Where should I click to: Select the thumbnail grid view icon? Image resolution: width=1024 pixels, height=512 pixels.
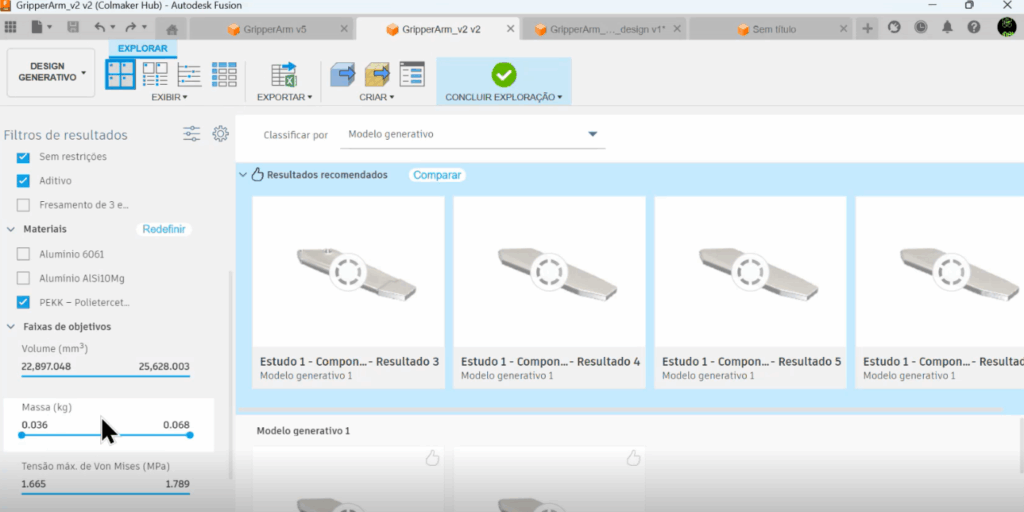(x=121, y=74)
